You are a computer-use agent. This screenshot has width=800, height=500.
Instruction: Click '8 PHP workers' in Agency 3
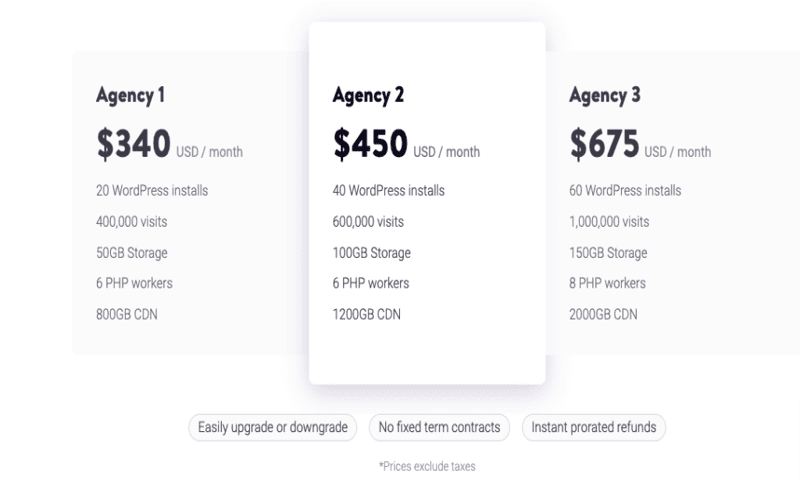click(x=608, y=283)
